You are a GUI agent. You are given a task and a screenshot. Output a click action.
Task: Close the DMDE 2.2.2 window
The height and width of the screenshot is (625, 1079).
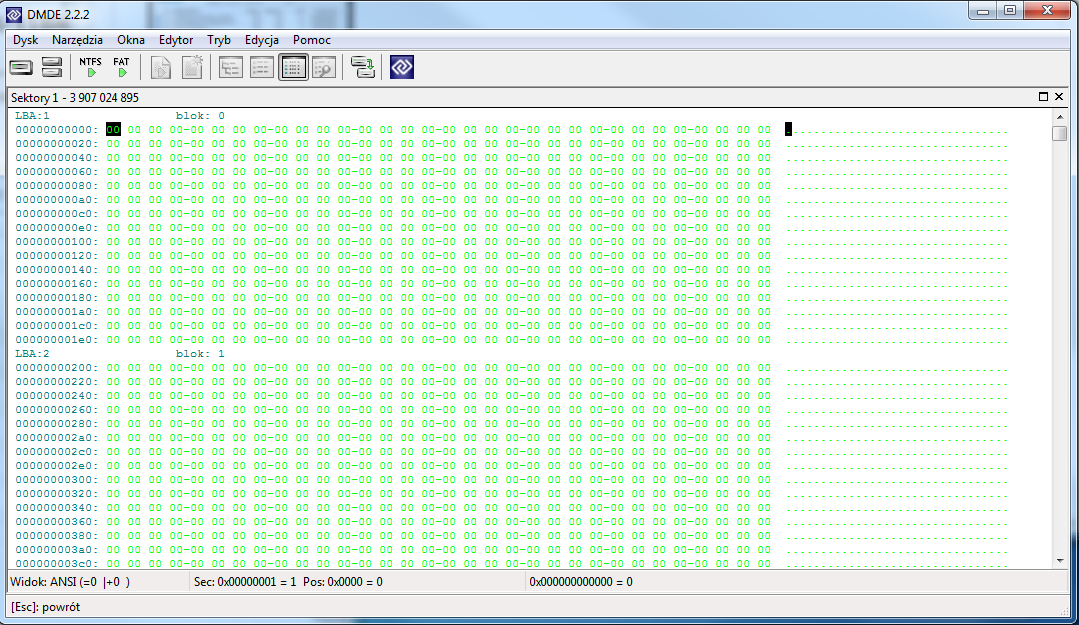[1047, 11]
